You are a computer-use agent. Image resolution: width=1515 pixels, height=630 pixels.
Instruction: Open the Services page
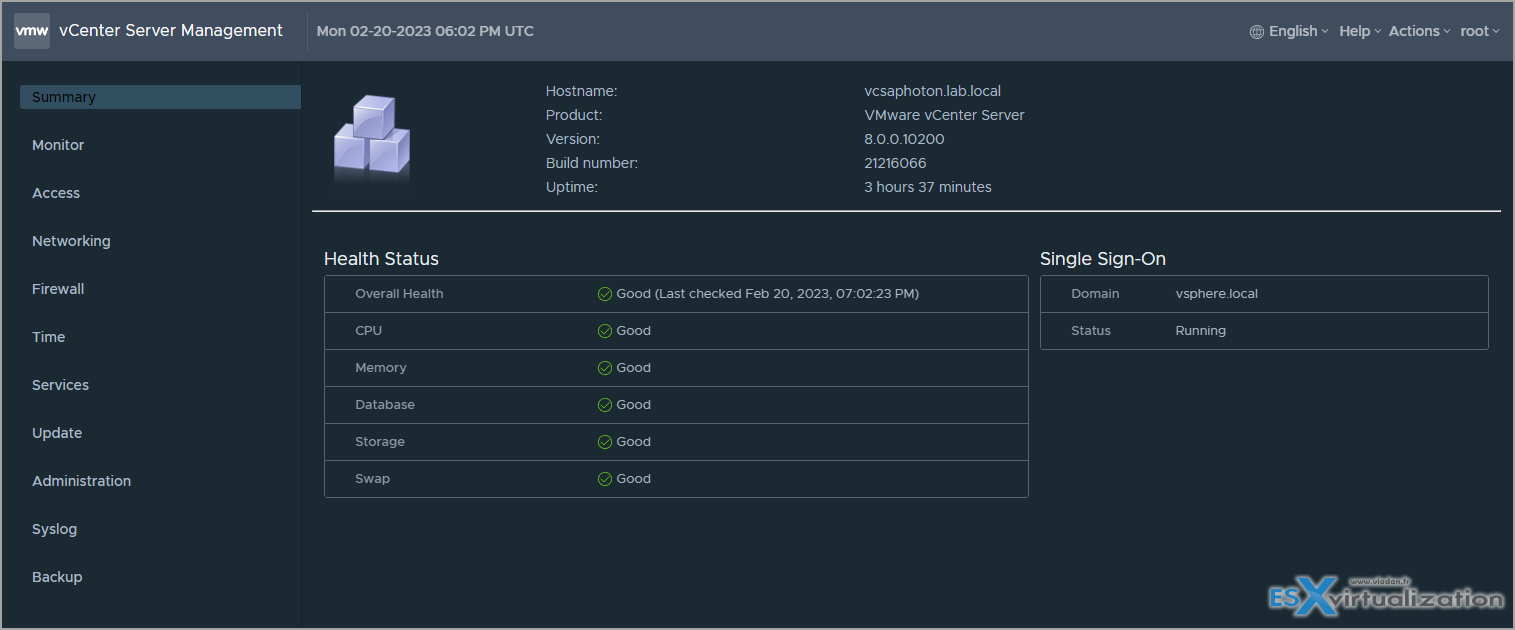point(60,385)
